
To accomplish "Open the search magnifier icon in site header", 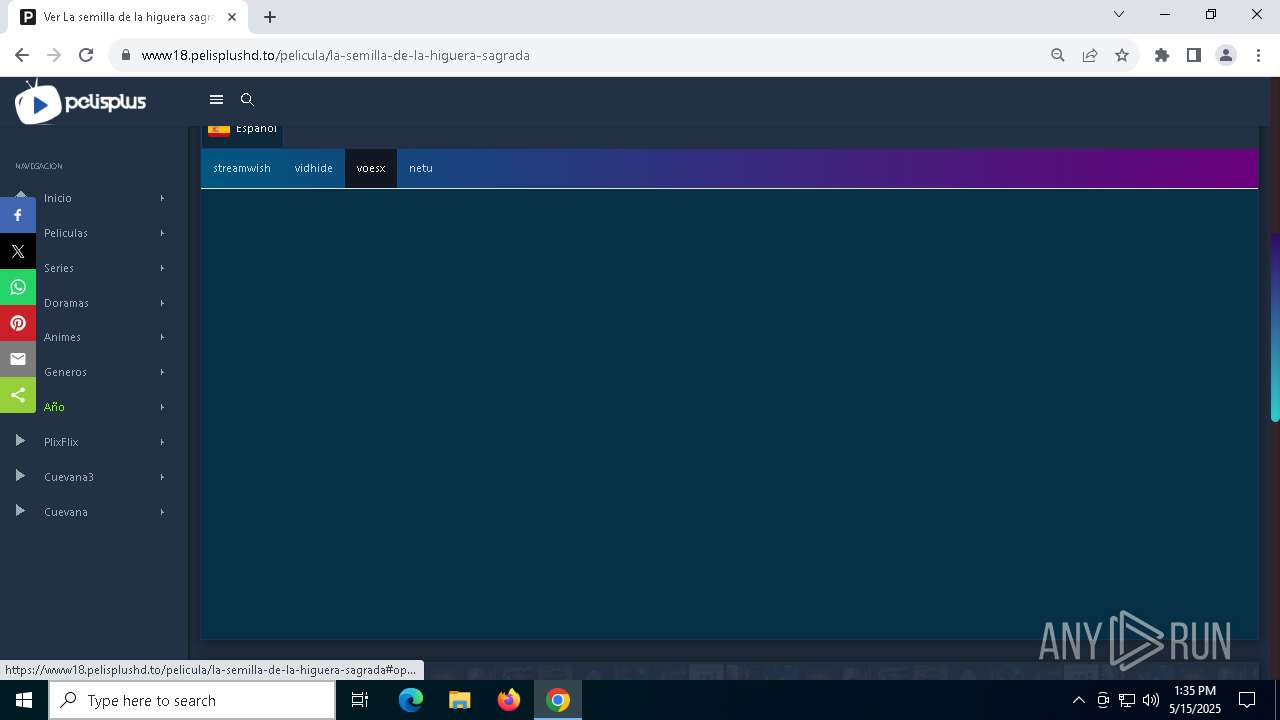I will [248, 100].
